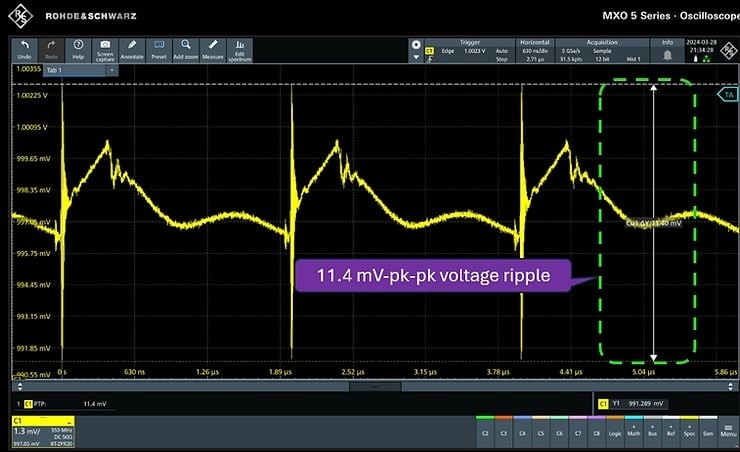Image resolution: width=740 pixels, height=452 pixels.
Task: Click the Logic button
Action: tap(614, 432)
